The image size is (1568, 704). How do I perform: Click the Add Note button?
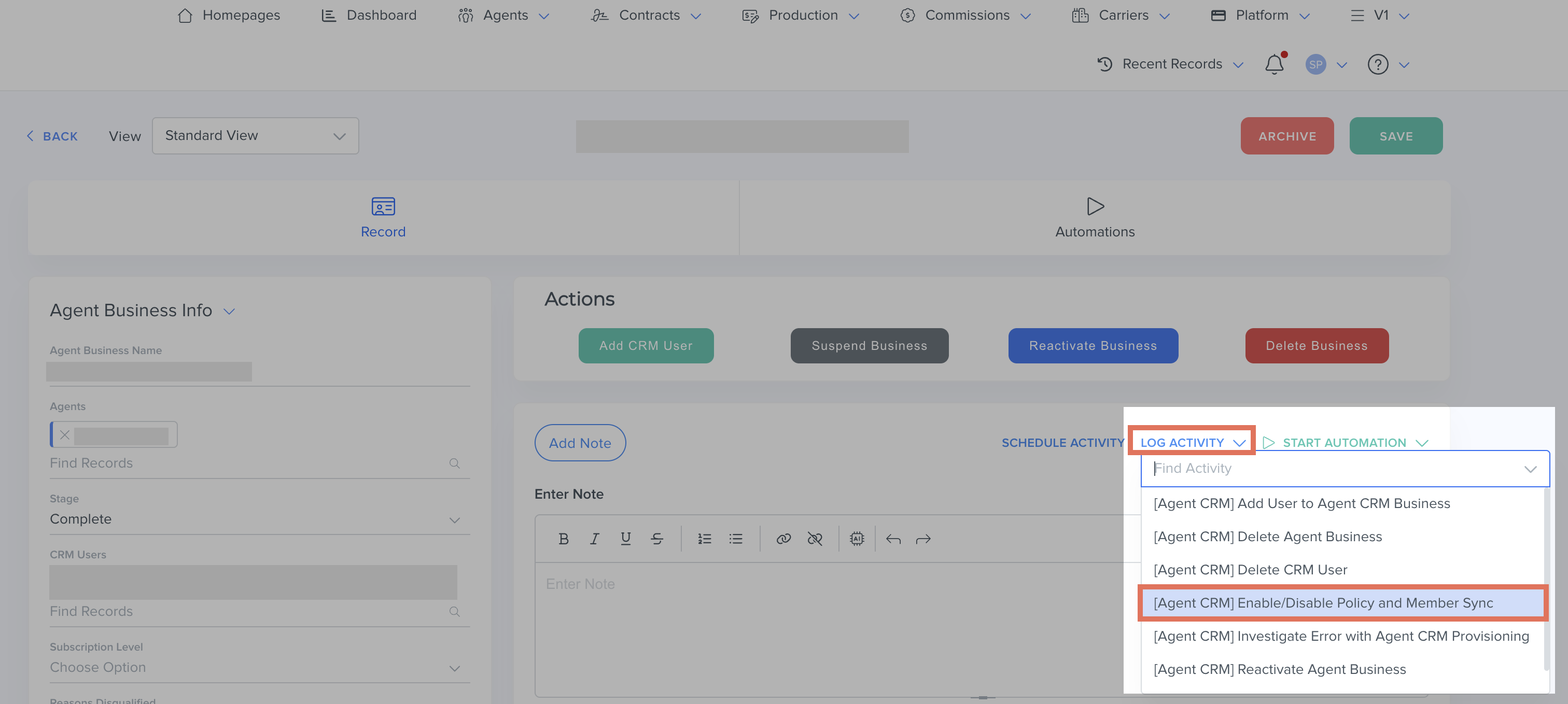click(x=580, y=443)
